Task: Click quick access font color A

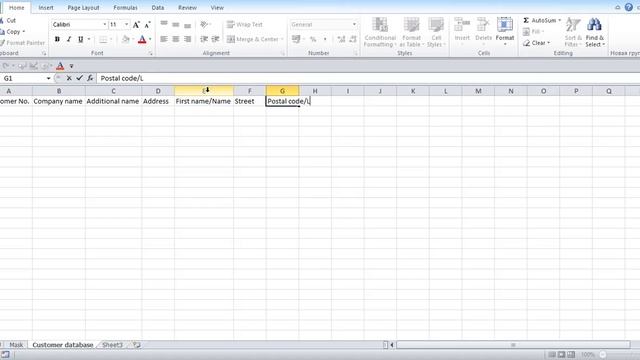Action: [x=60, y=66]
